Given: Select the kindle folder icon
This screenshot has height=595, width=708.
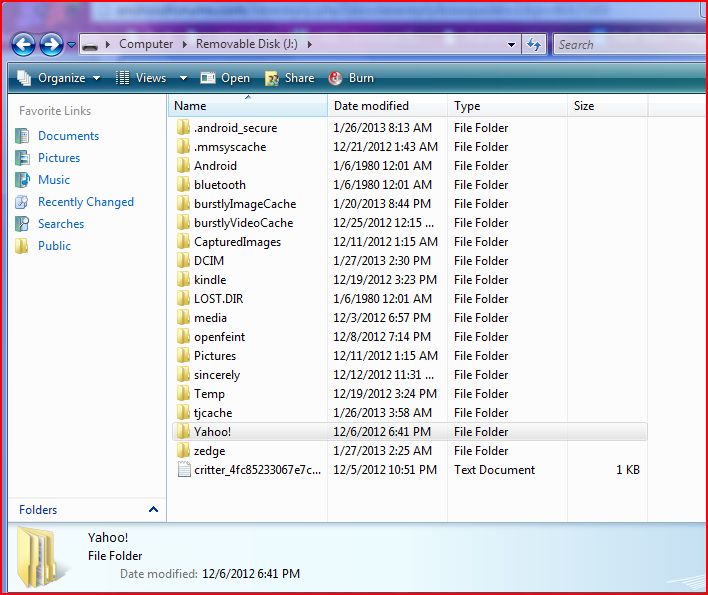Looking at the screenshot, I should click(183, 280).
